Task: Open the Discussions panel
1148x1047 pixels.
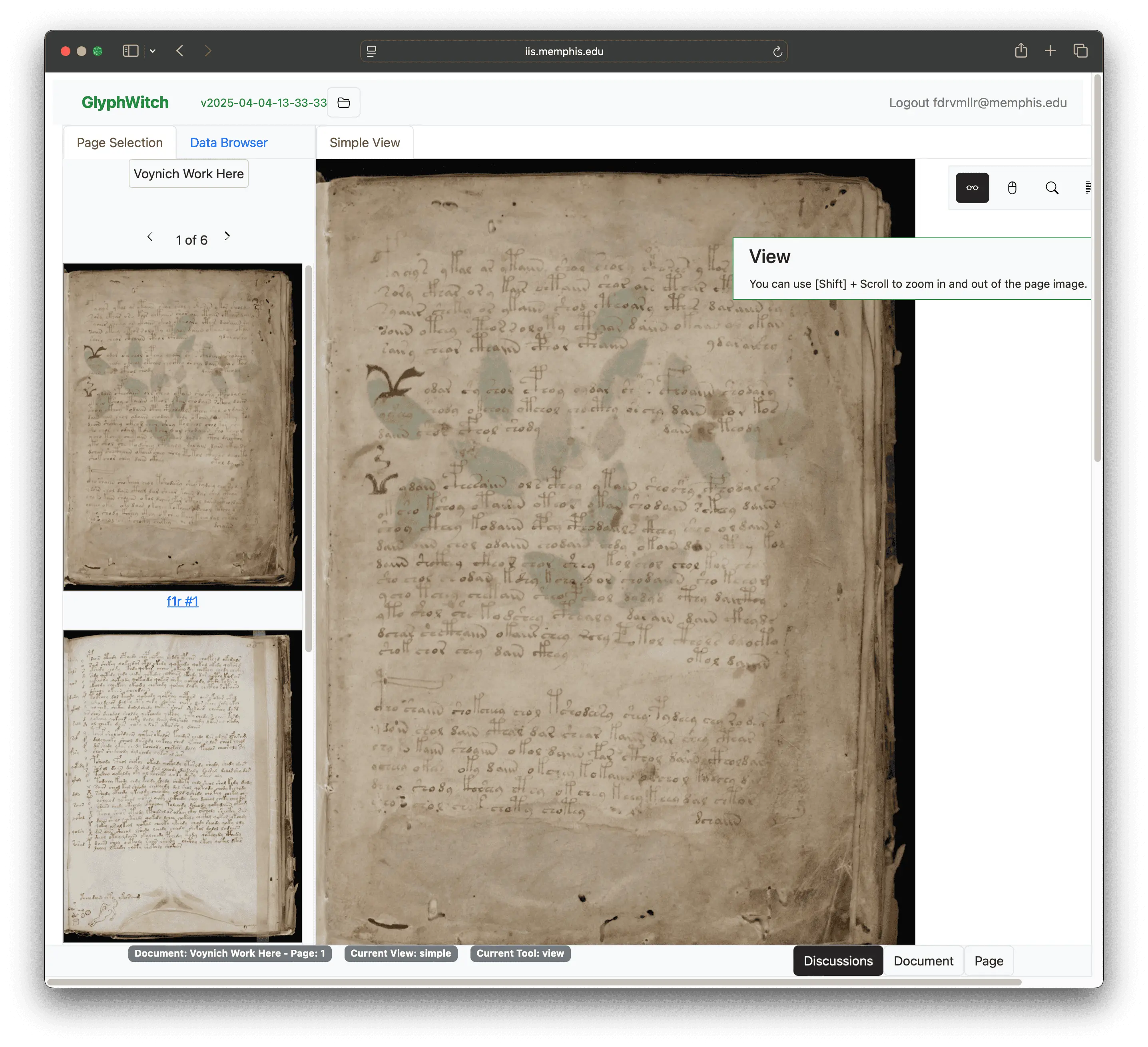Action: (x=838, y=960)
